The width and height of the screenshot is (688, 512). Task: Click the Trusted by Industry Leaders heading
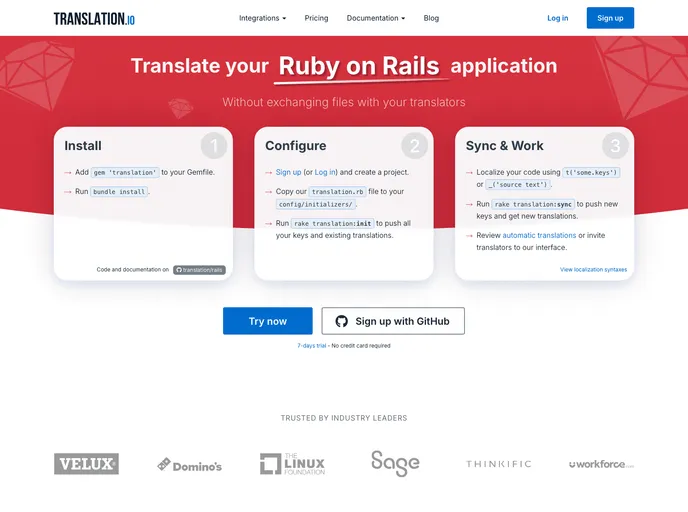click(x=344, y=418)
